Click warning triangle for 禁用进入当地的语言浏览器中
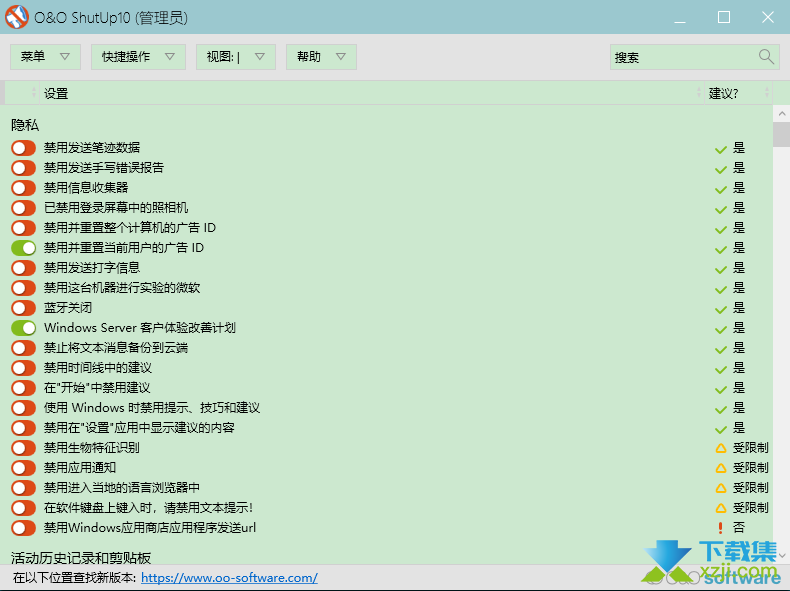The width and height of the screenshot is (790, 591). pyautogui.click(x=721, y=488)
